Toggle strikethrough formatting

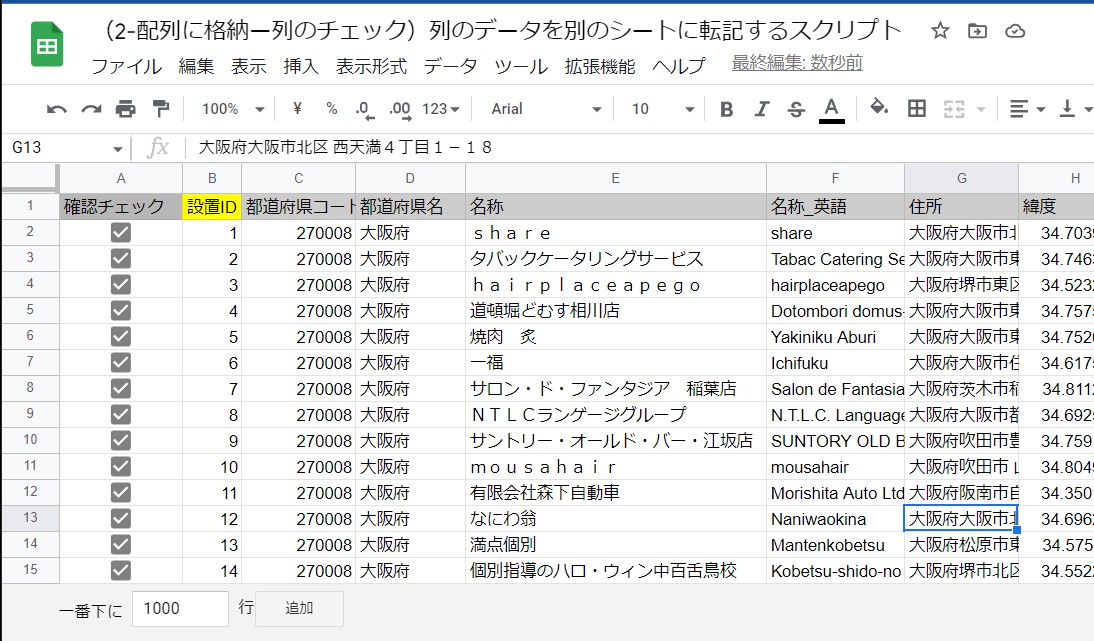pyautogui.click(x=796, y=109)
